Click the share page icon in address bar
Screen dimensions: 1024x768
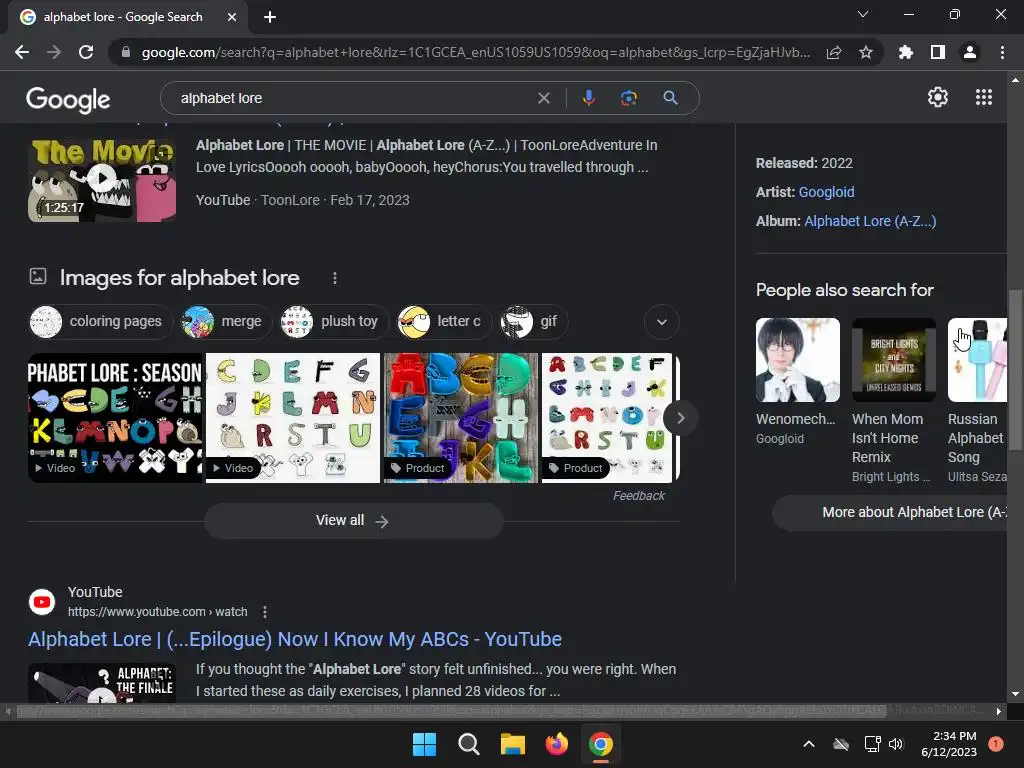[834, 52]
